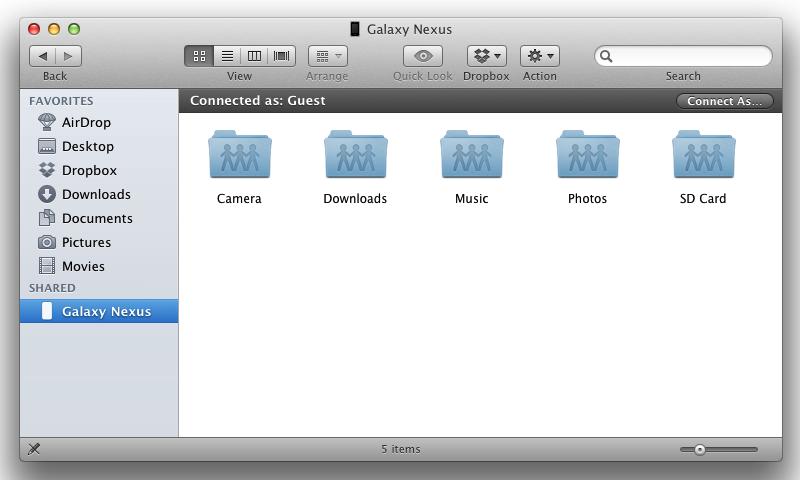Screen dimensions: 800x480
Task: Switch to column view
Action: click(254, 56)
